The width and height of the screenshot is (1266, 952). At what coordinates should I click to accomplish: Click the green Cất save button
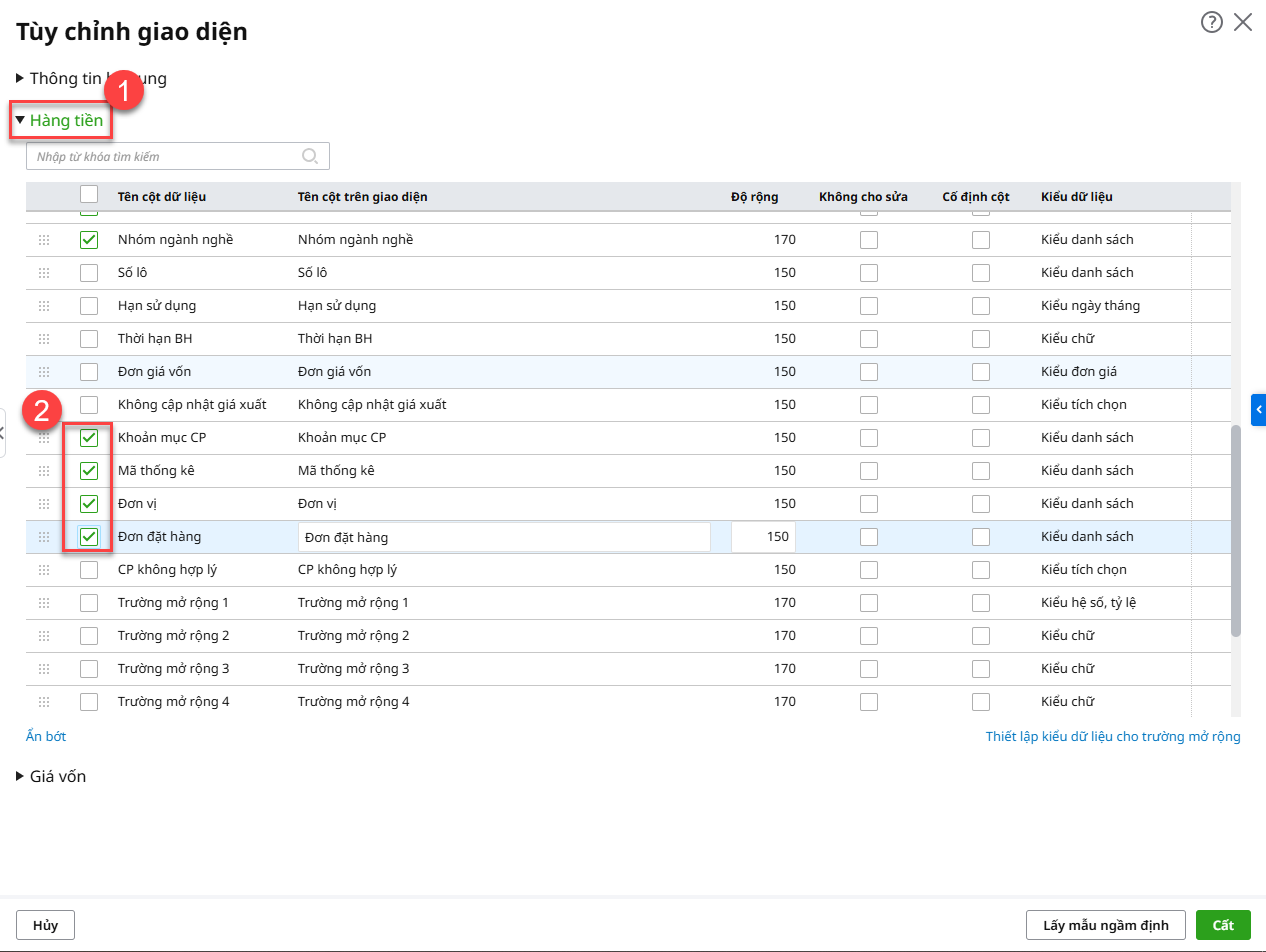[1223, 925]
